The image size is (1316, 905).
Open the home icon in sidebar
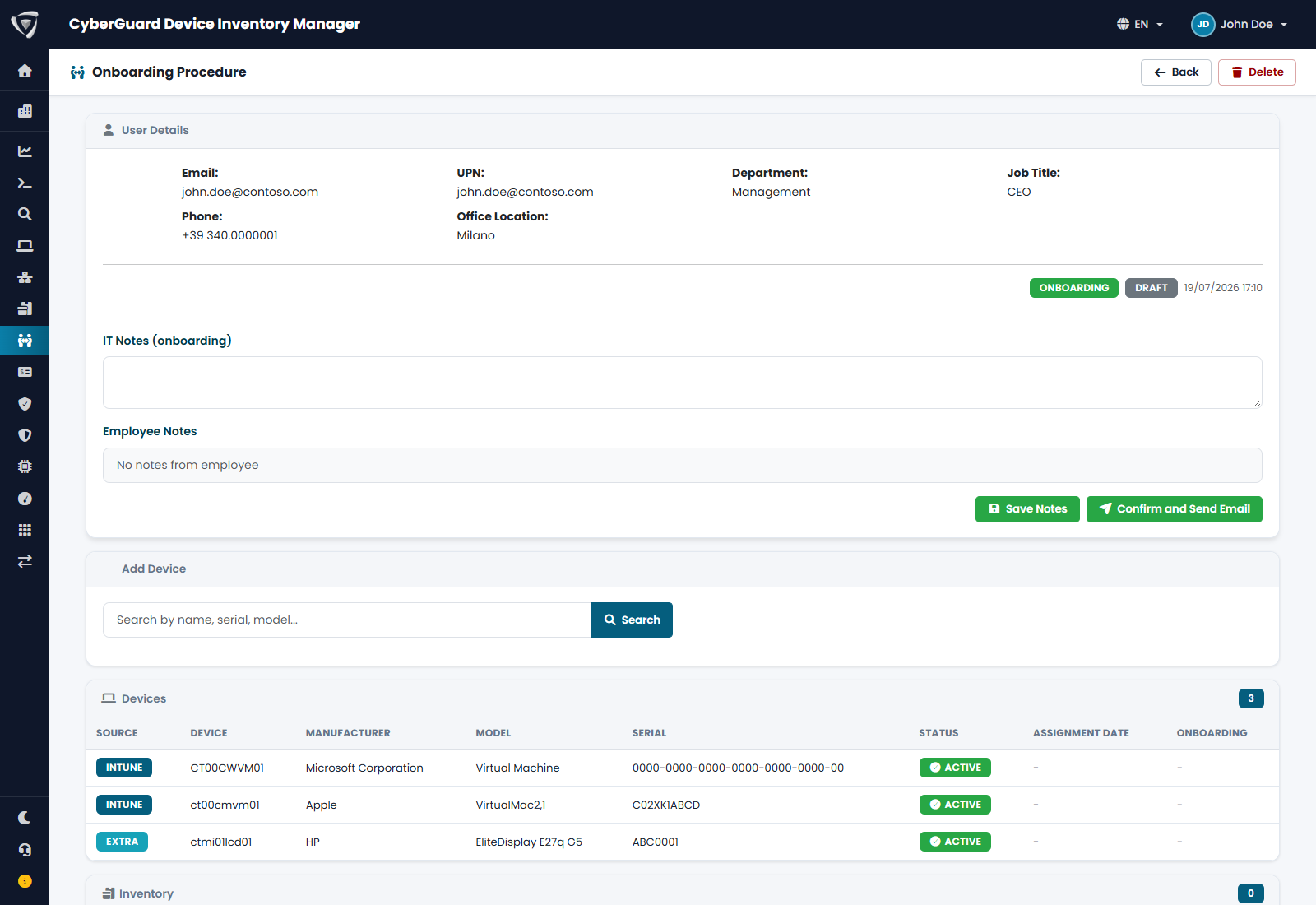click(x=25, y=71)
